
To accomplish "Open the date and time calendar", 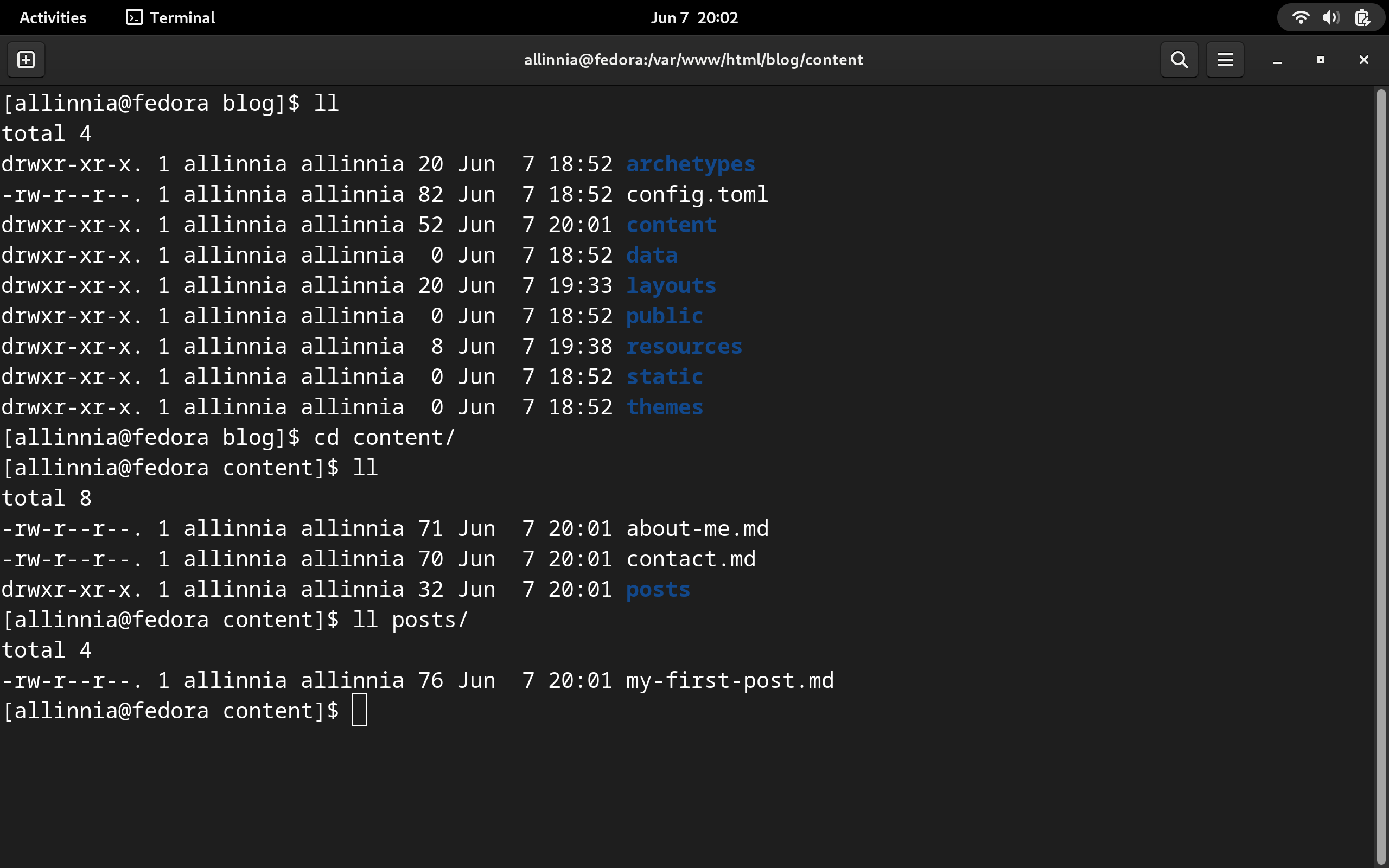I will point(694,18).
